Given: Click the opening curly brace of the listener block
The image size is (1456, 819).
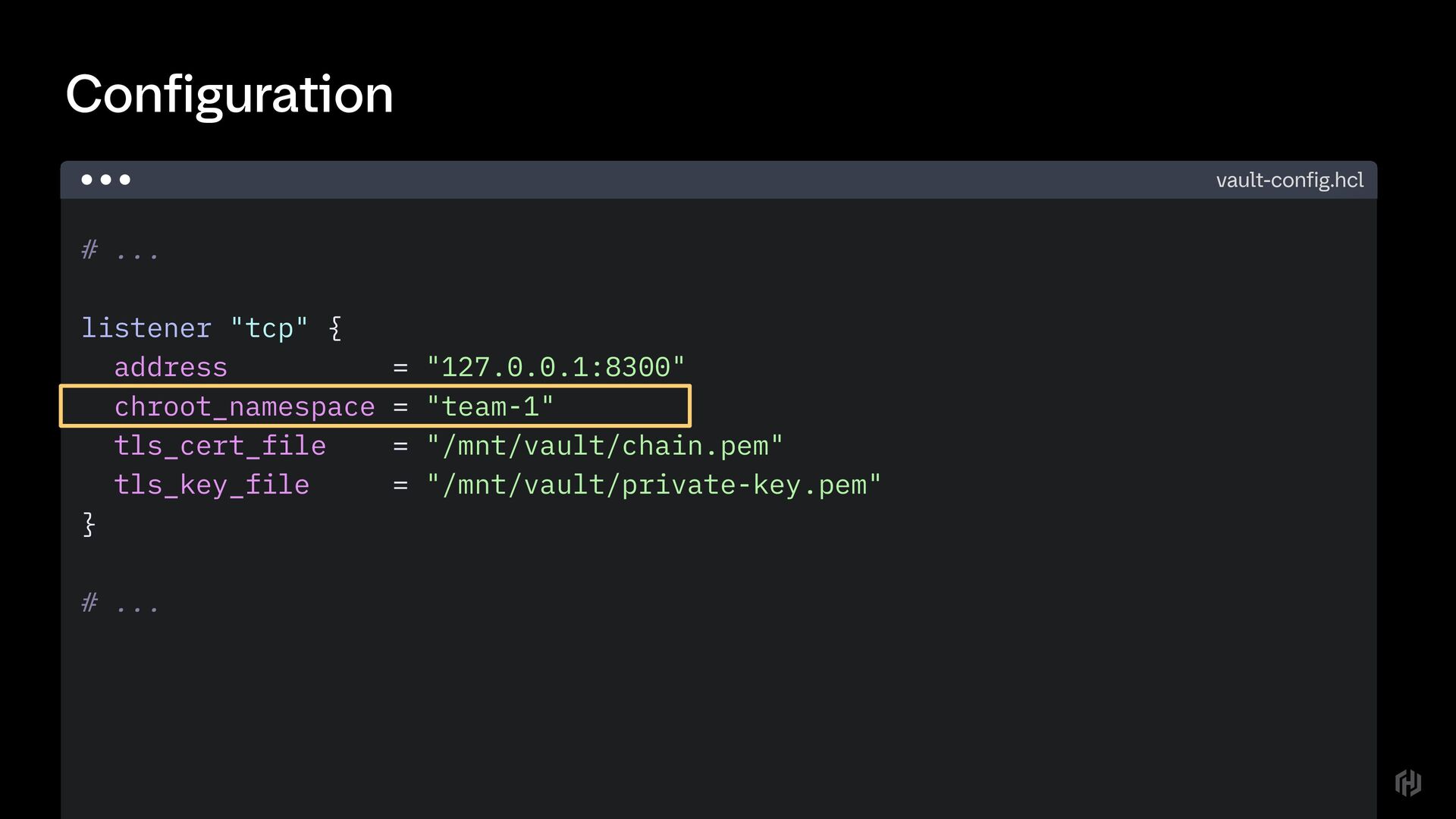Looking at the screenshot, I should tap(335, 328).
